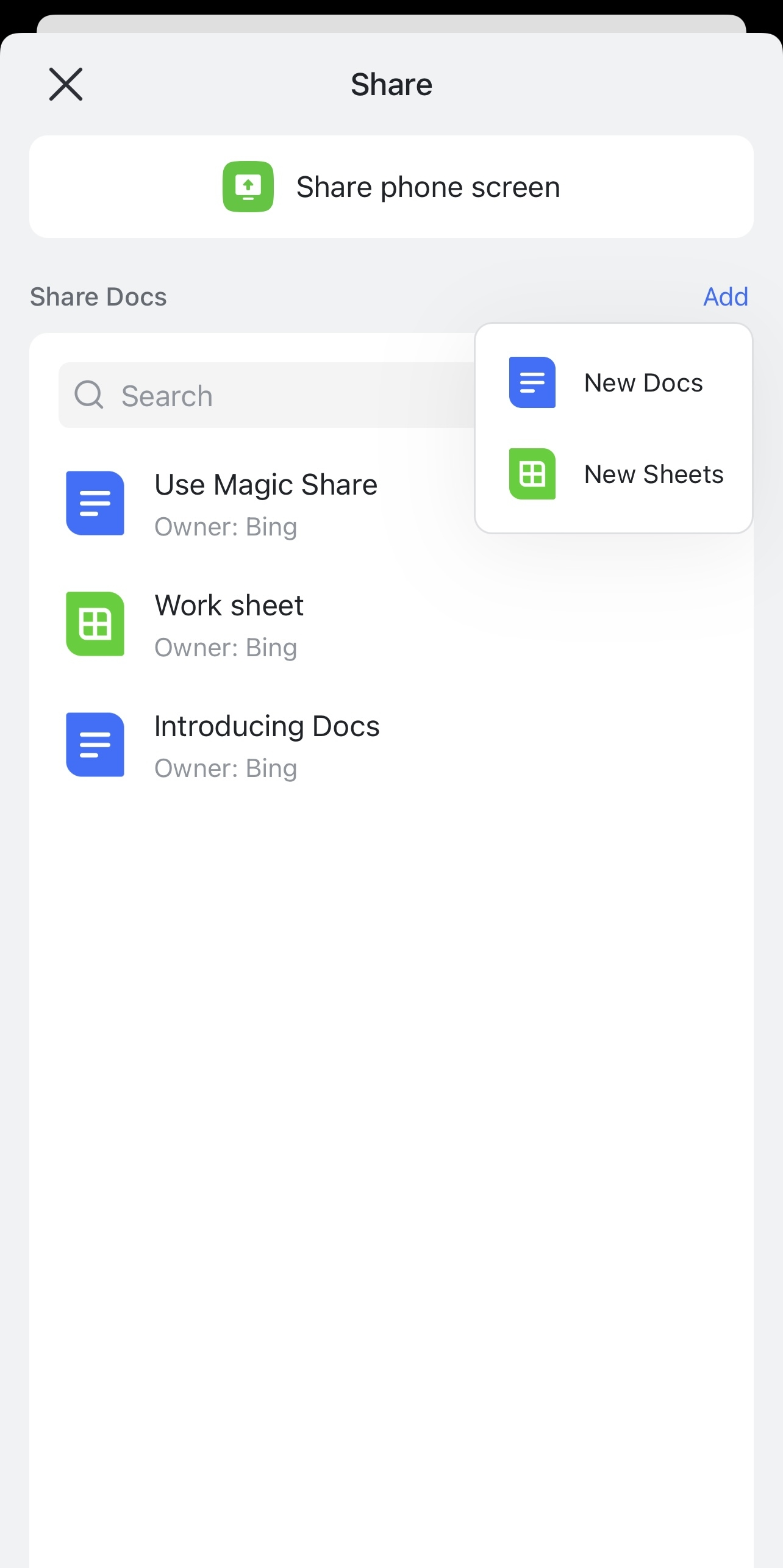Click 'Owner: Bing' under Introducing Docs
Screen dimensions: 783x1568
(x=226, y=768)
